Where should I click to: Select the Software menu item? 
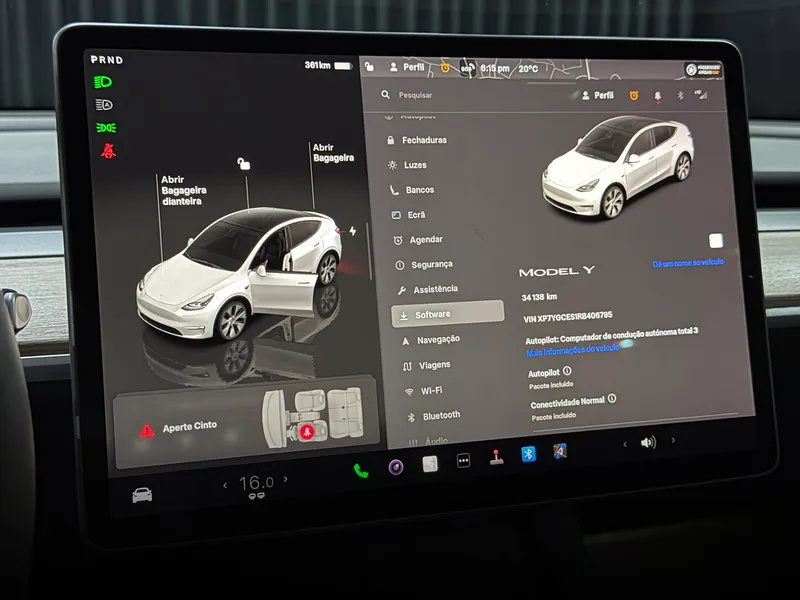point(448,314)
